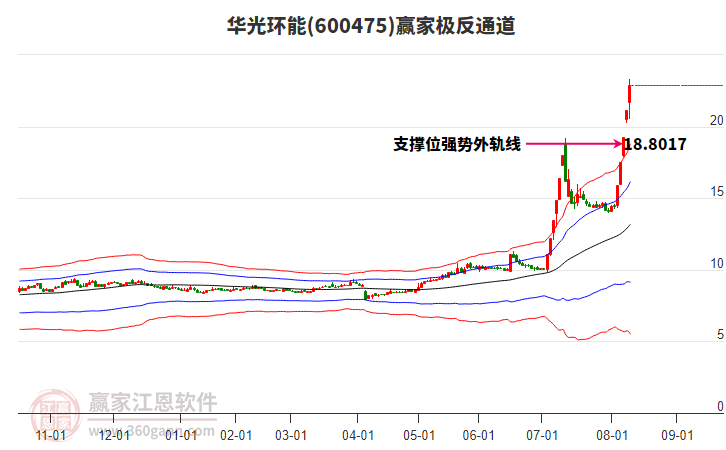Click the annotation label 支撑位强势外轨线
The height and width of the screenshot is (450, 726).
click(x=457, y=144)
